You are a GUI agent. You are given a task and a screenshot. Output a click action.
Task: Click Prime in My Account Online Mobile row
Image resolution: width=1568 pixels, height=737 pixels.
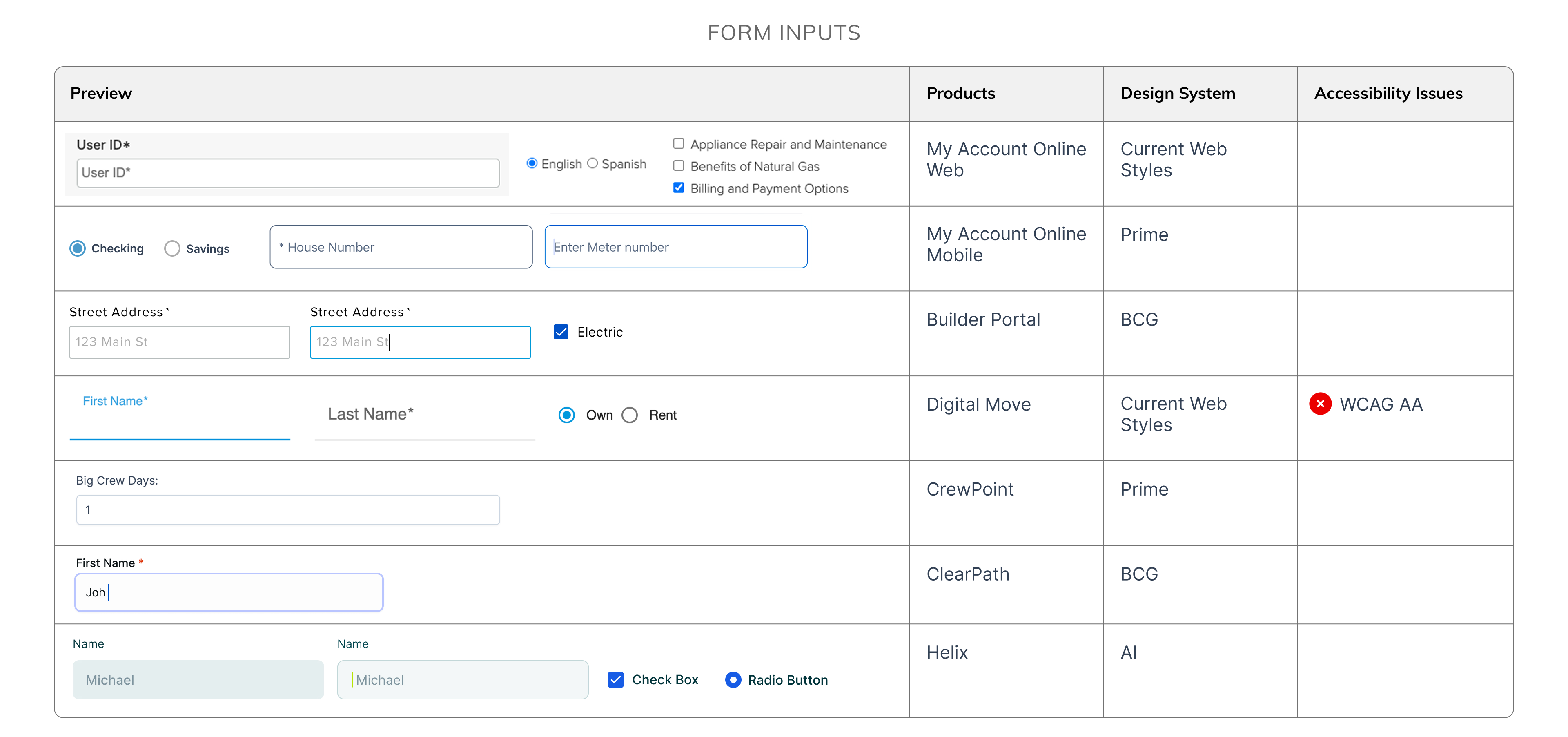(1144, 234)
